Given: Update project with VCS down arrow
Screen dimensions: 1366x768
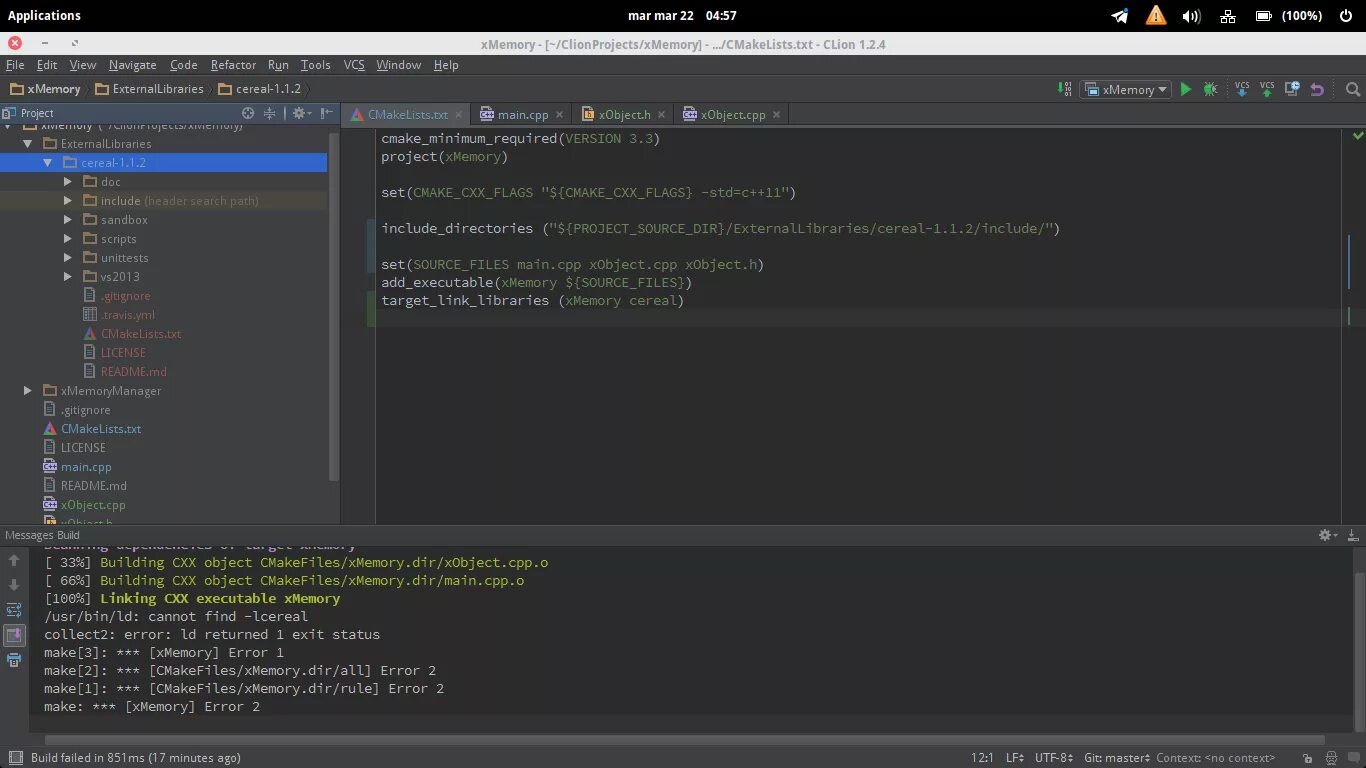Looking at the screenshot, I should [x=1242, y=89].
